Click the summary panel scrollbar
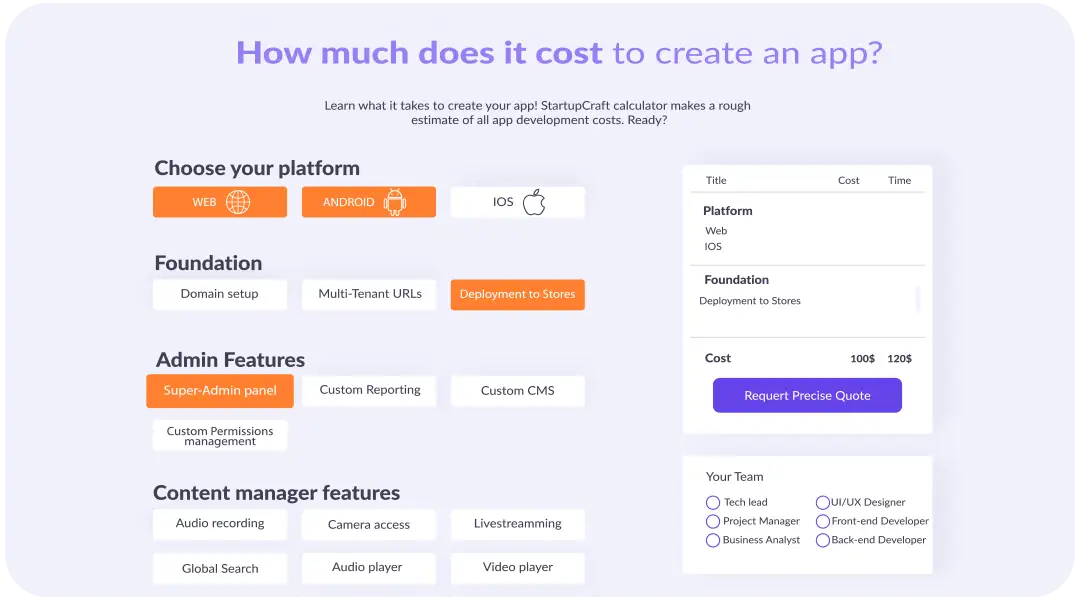The height and width of the screenshot is (600, 1080). tap(918, 299)
